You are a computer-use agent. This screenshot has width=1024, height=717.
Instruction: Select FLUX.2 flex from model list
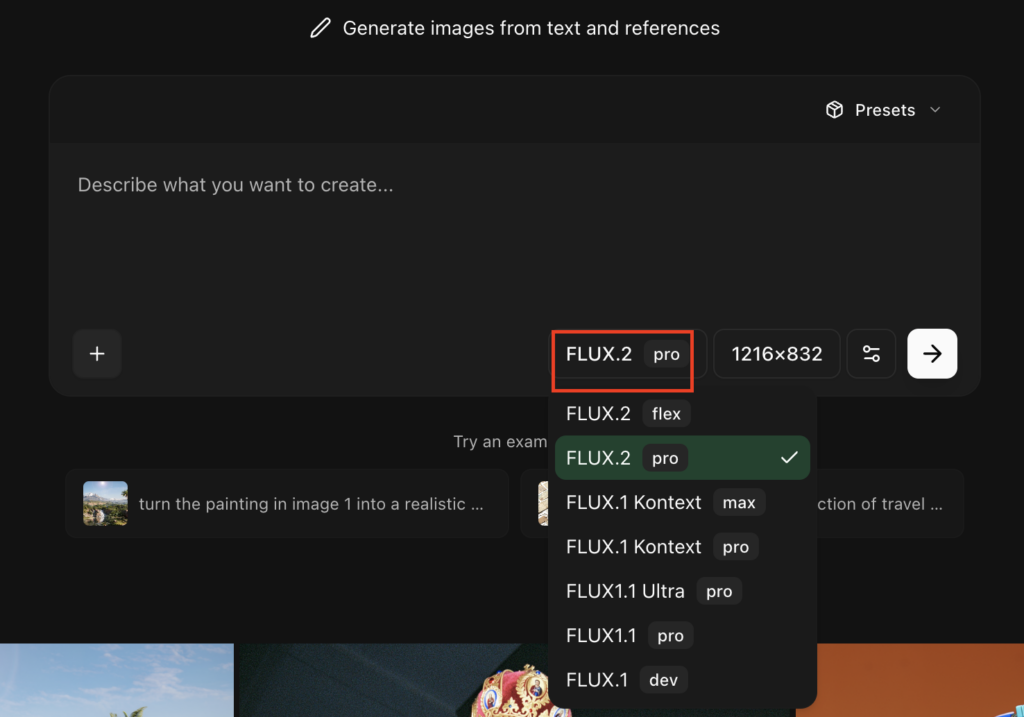click(627, 414)
